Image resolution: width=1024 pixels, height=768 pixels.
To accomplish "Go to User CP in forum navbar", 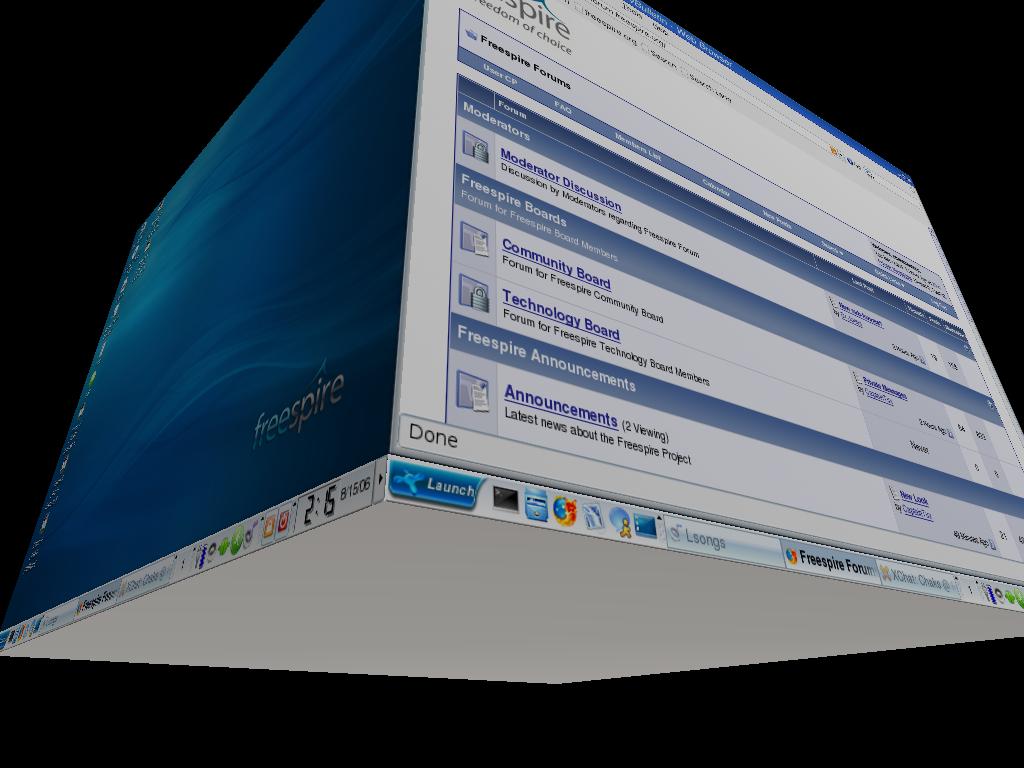I will [500, 74].
